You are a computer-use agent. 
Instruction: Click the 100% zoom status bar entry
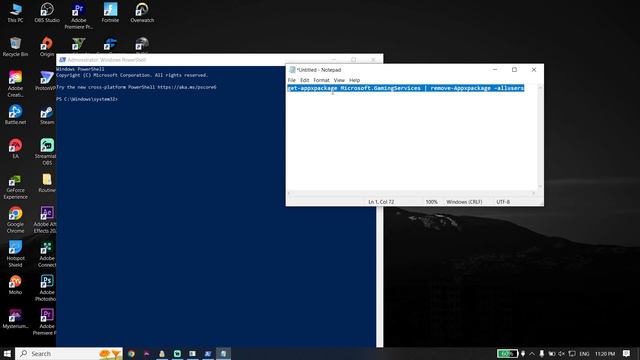[x=431, y=202]
